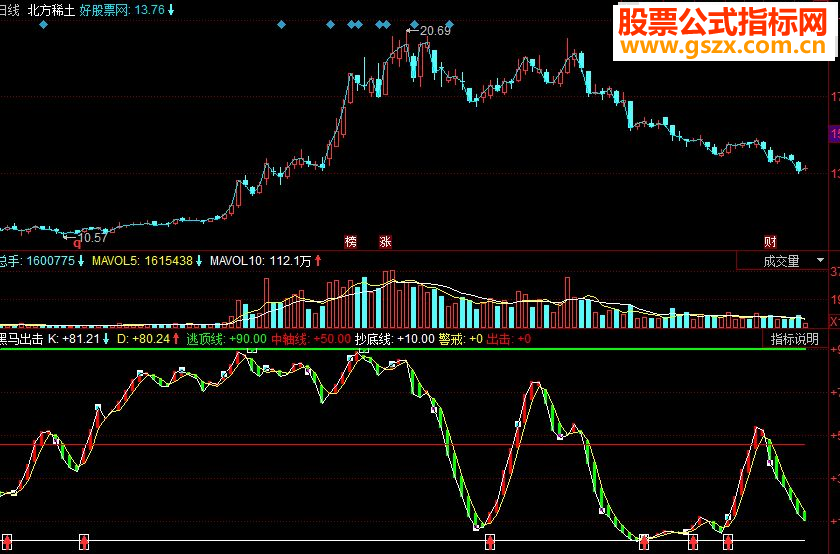Select the 日线 period label
This screenshot has width=840, height=554.
coord(9,10)
